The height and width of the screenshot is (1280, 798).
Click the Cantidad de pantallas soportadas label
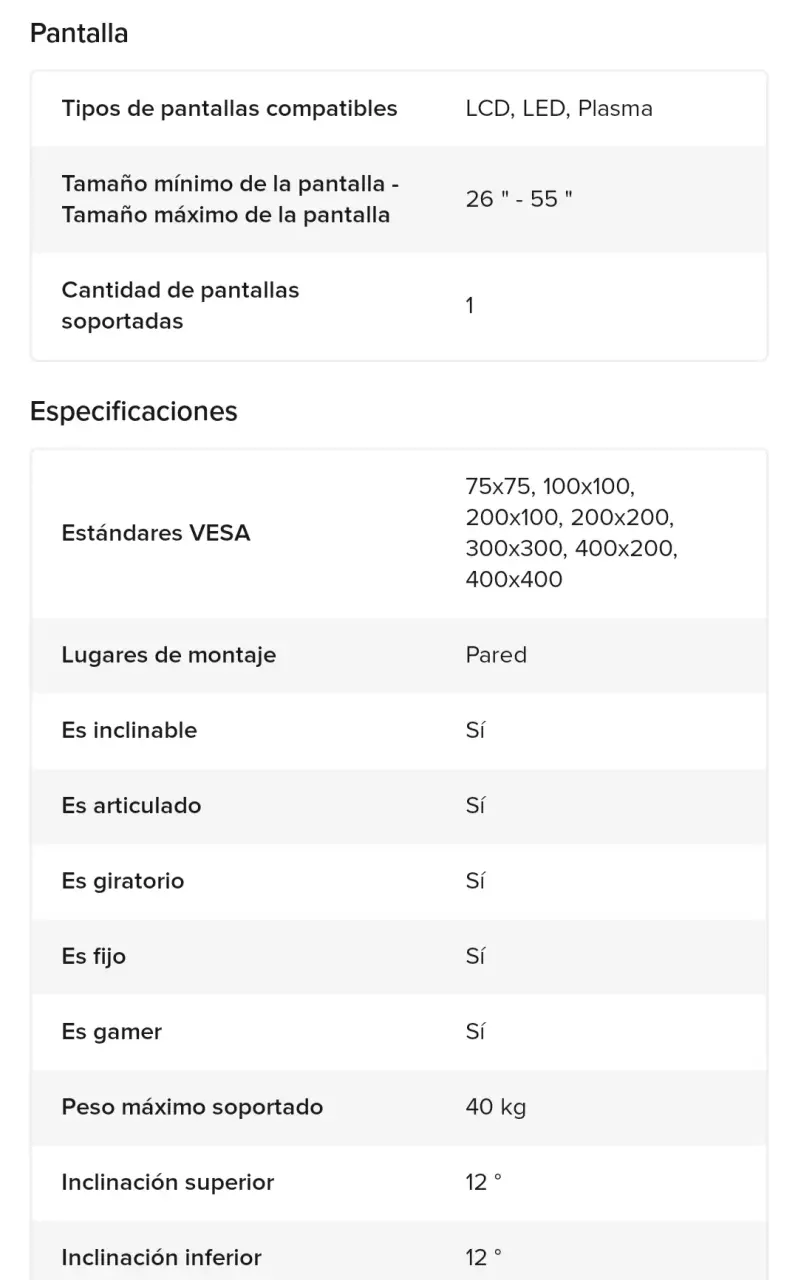tap(180, 305)
